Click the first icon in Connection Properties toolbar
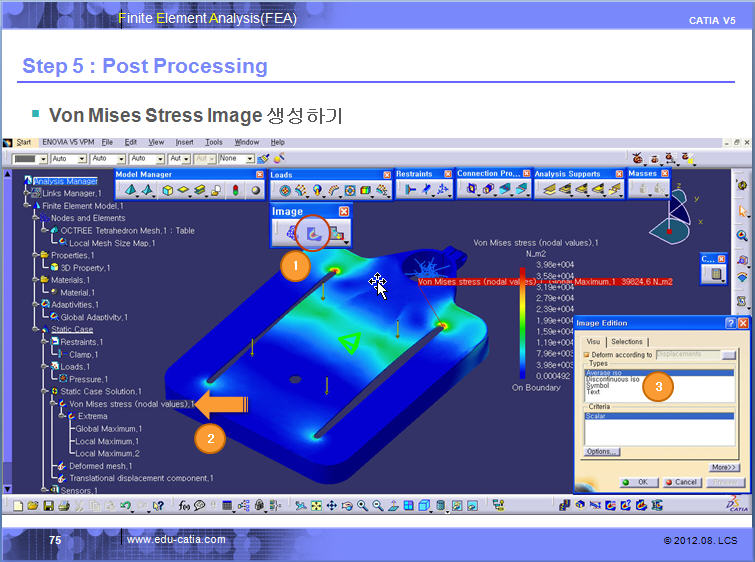755x562 pixels. click(471, 189)
